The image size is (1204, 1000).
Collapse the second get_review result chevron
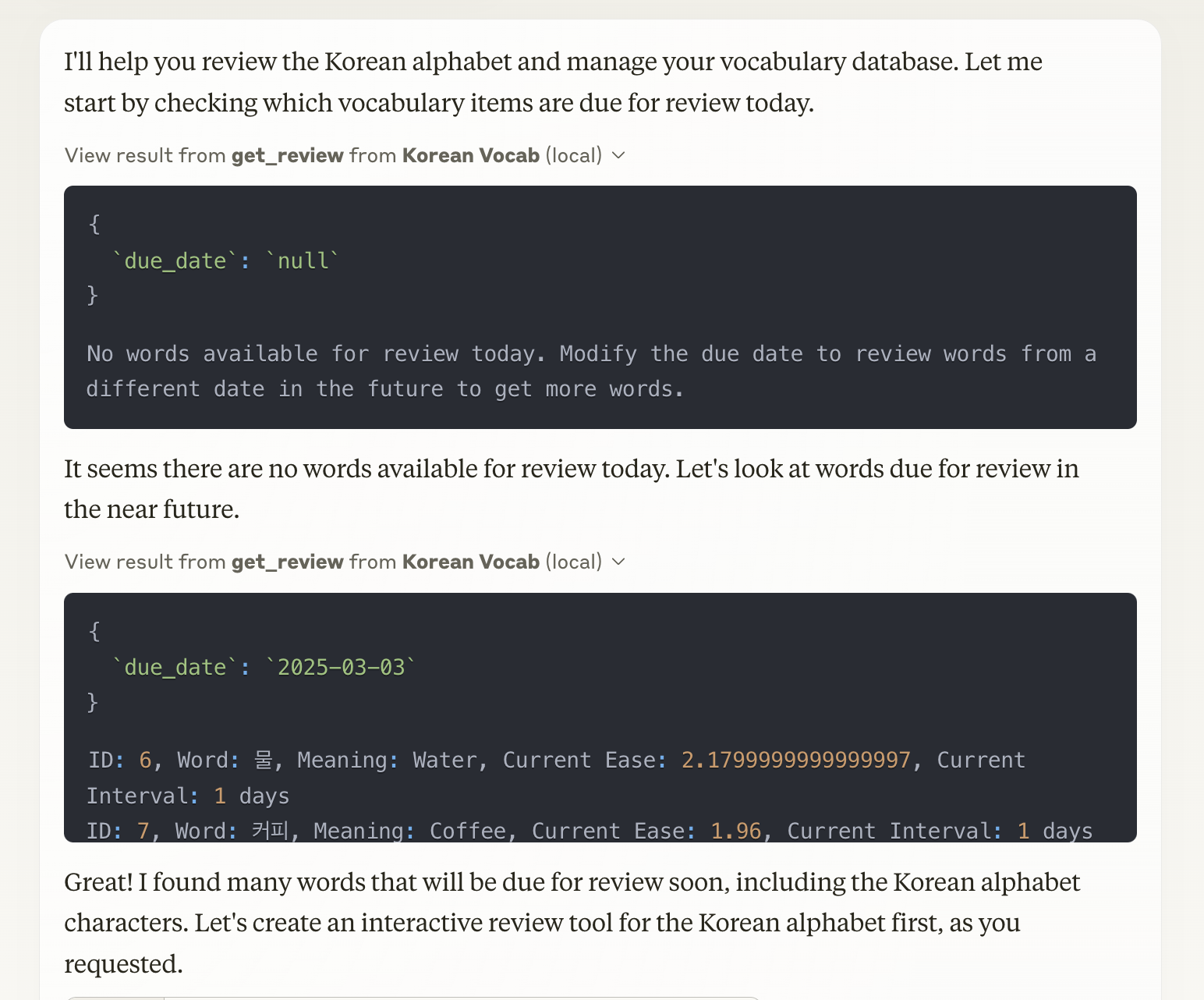coord(619,562)
